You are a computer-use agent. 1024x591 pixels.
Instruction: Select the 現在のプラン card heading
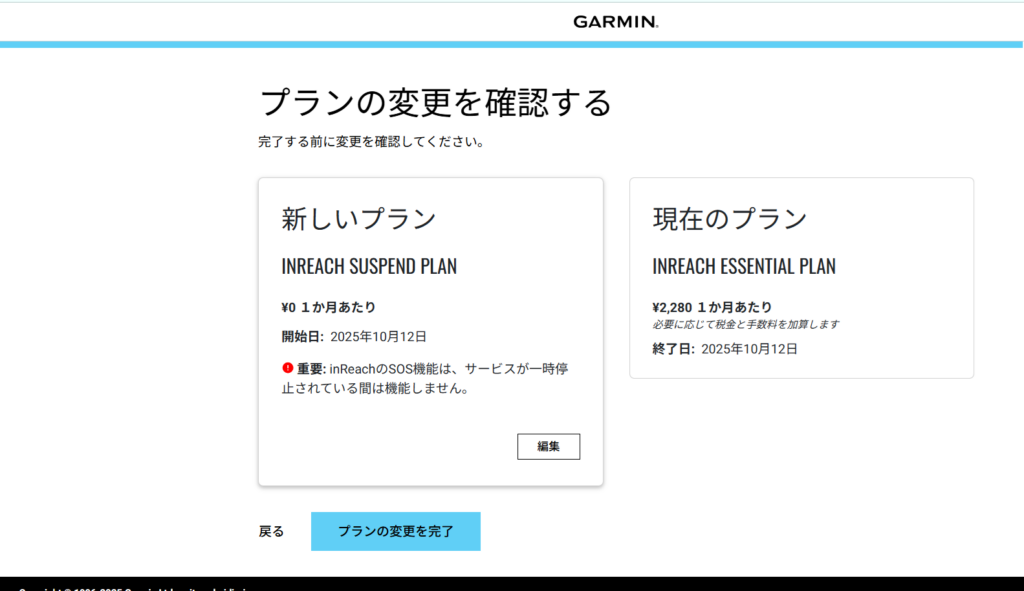click(x=729, y=219)
